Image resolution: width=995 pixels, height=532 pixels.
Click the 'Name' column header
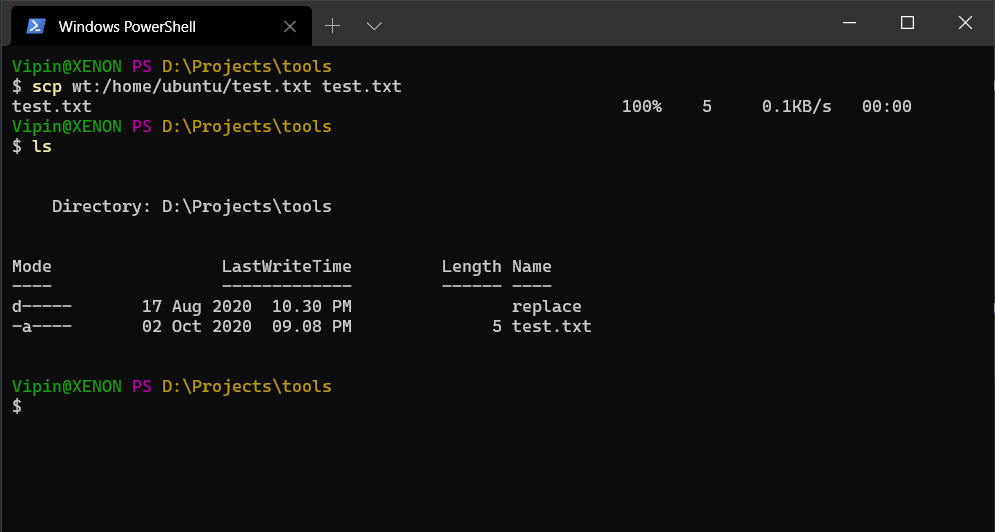coord(532,266)
